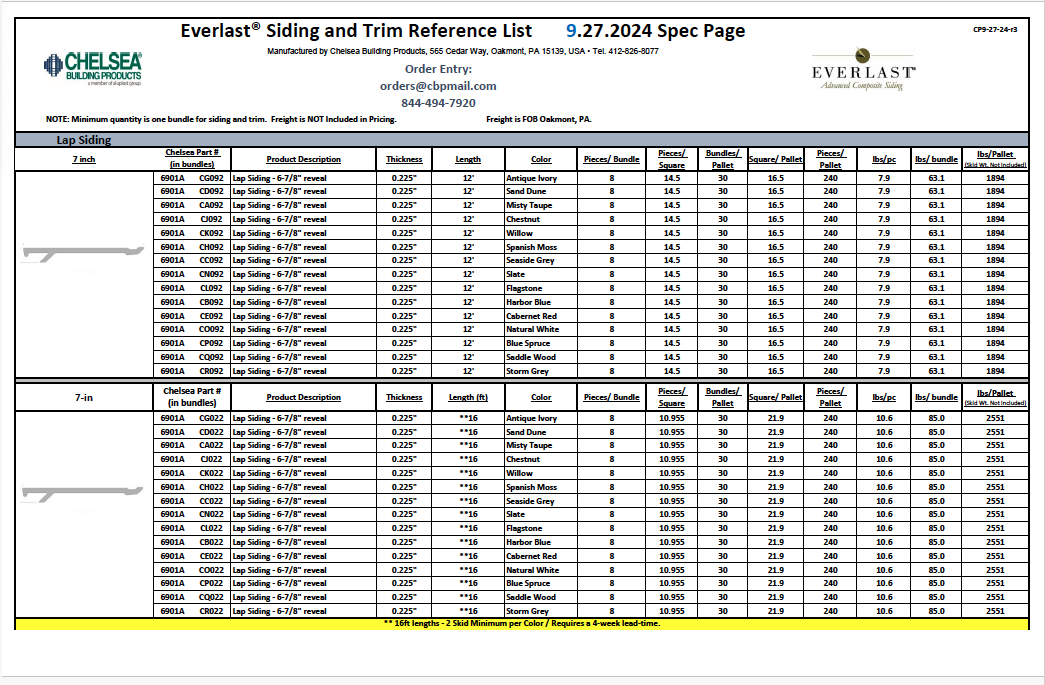Click the "Order Entry:" label
Image resolution: width=1045 pixels, height=685 pixels.
pyautogui.click(x=439, y=69)
